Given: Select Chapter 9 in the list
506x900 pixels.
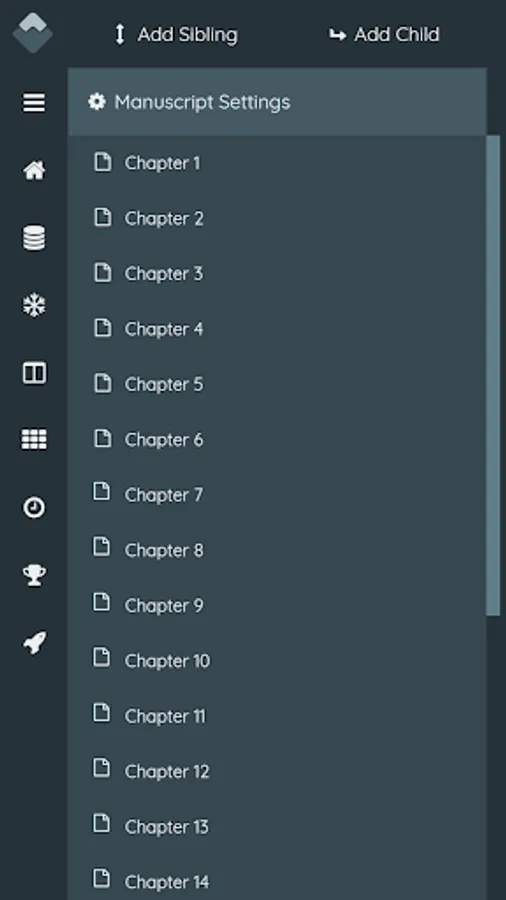Looking at the screenshot, I should pos(277,605).
